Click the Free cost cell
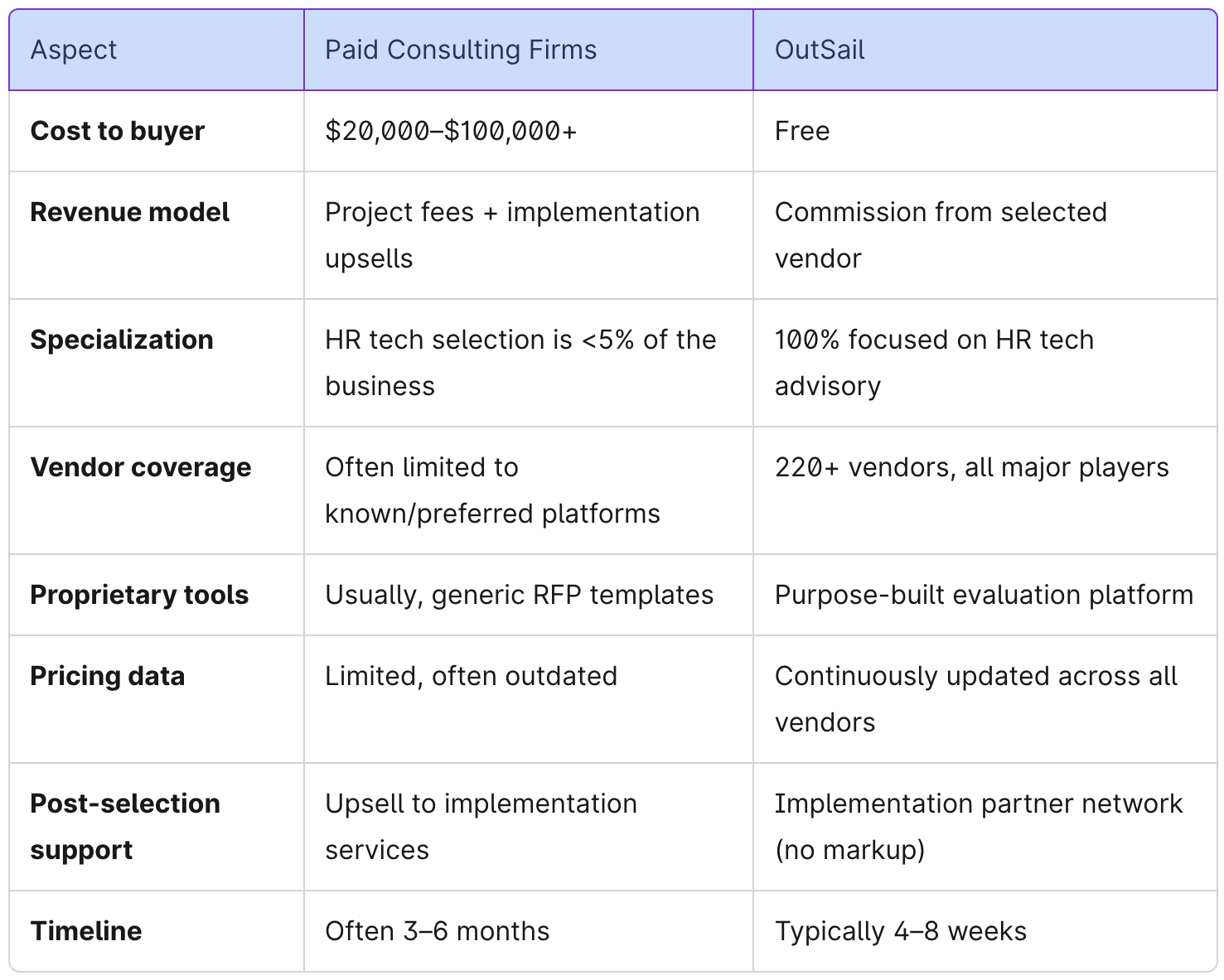This screenshot has height=980, width=1224. 801,131
